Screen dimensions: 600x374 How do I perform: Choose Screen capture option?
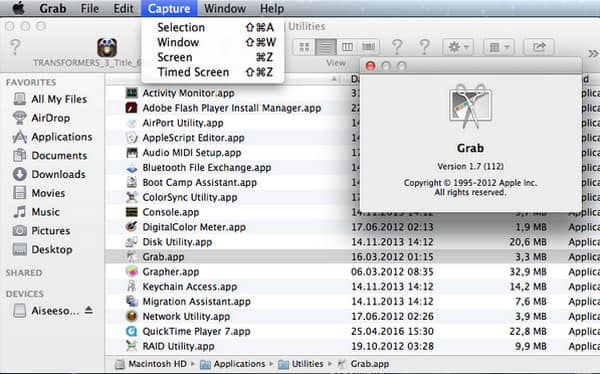pos(213,57)
